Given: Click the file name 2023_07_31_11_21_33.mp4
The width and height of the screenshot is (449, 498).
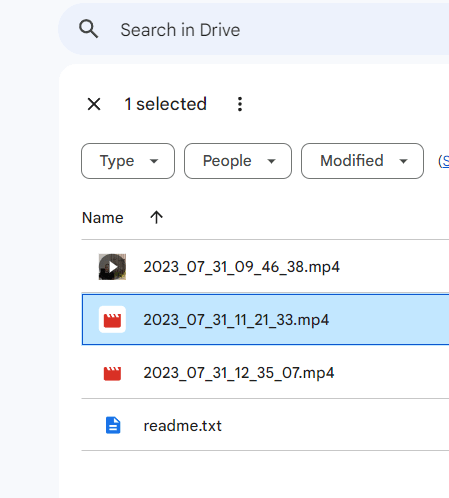Looking at the screenshot, I should pyautogui.click(x=236, y=320).
